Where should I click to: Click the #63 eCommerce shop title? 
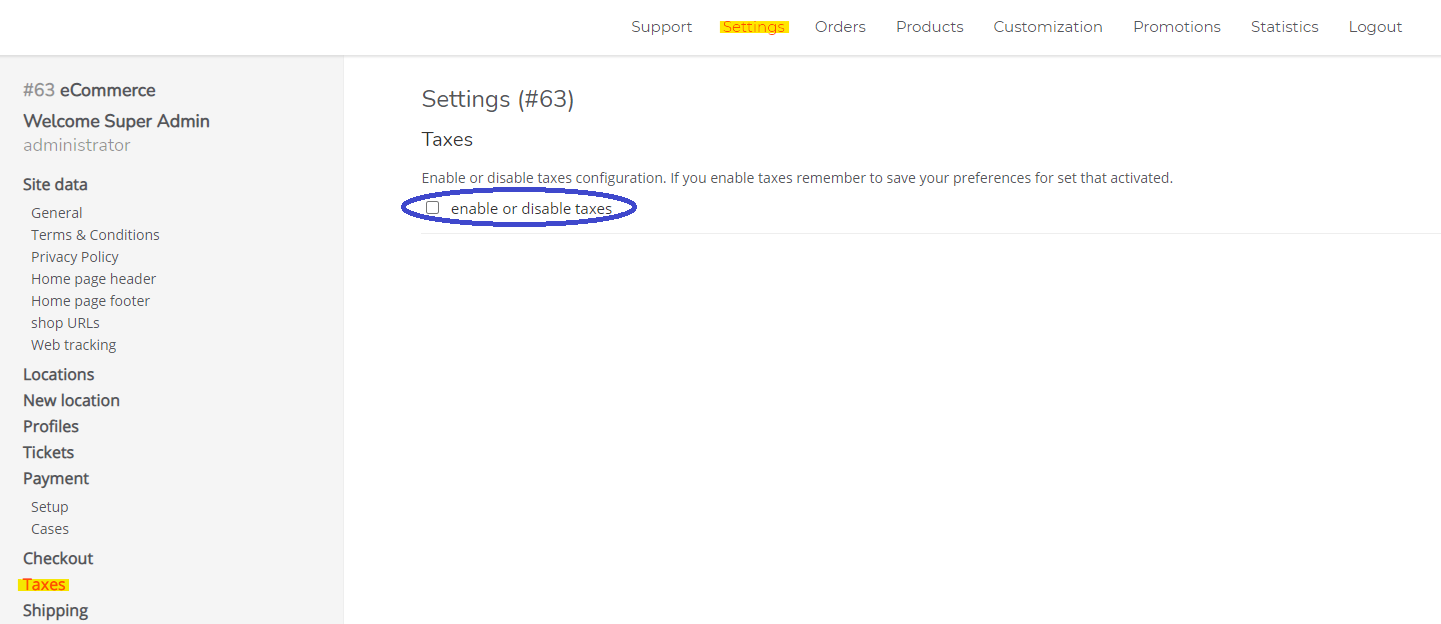(x=89, y=90)
